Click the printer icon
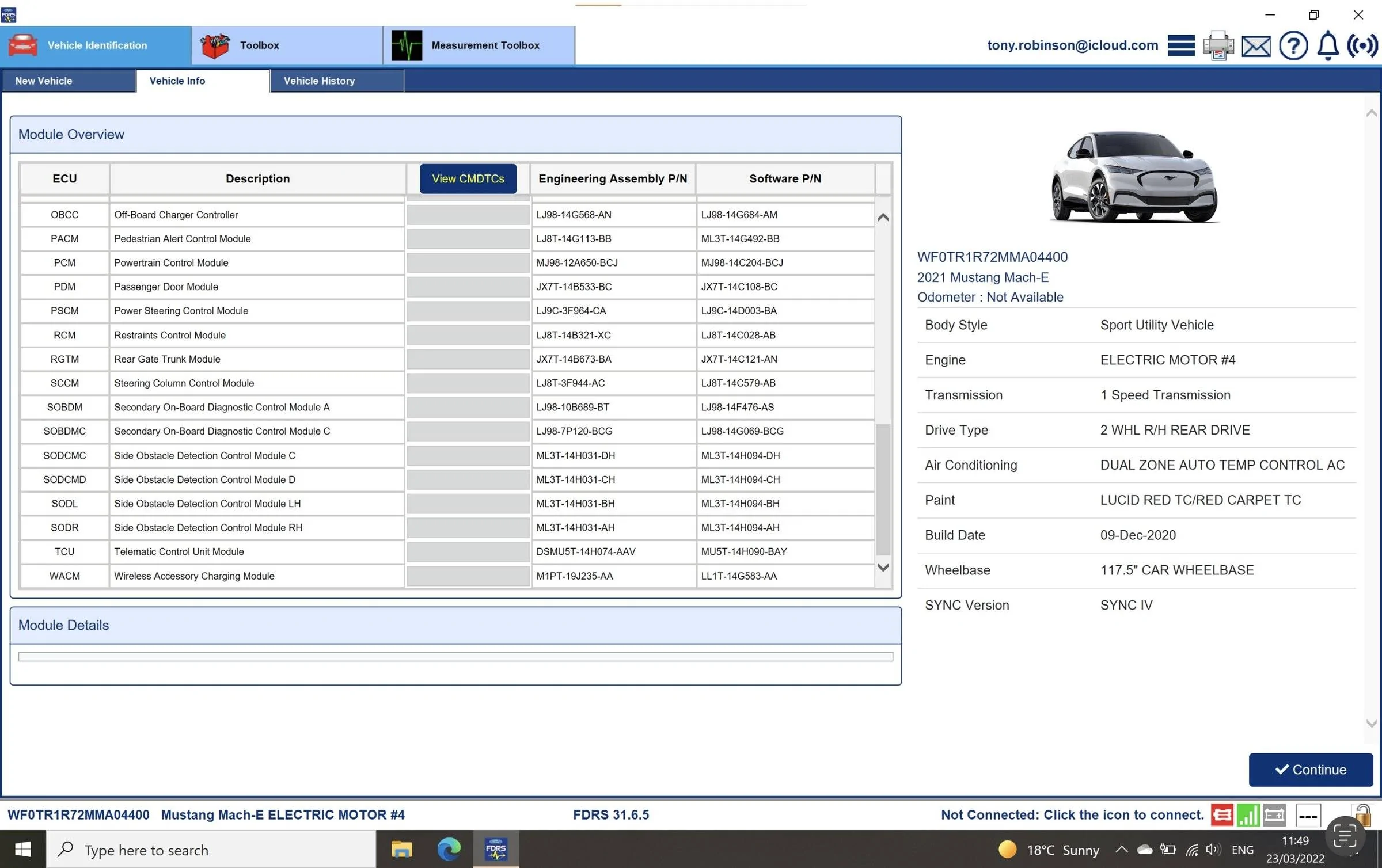This screenshot has height=868, width=1382. click(1218, 45)
